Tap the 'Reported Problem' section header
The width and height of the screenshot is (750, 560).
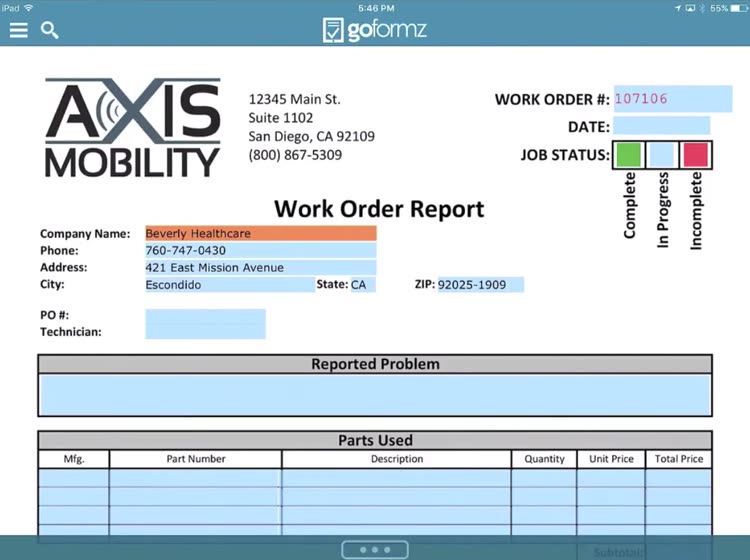point(375,364)
